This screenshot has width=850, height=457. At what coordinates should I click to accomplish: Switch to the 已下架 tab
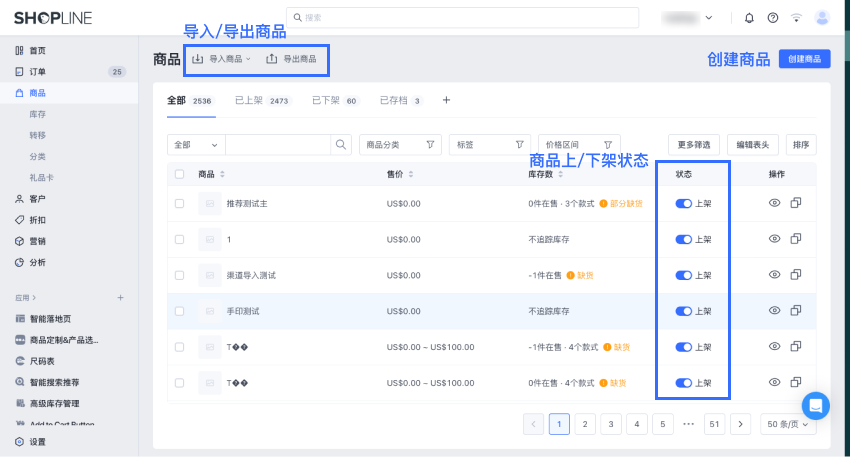(x=334, y=101)
